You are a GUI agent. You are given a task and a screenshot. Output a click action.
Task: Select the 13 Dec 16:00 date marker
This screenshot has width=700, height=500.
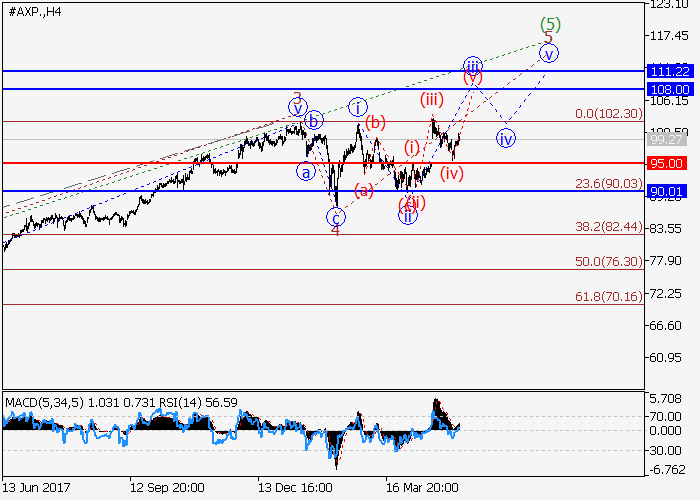tap(295, 488)
